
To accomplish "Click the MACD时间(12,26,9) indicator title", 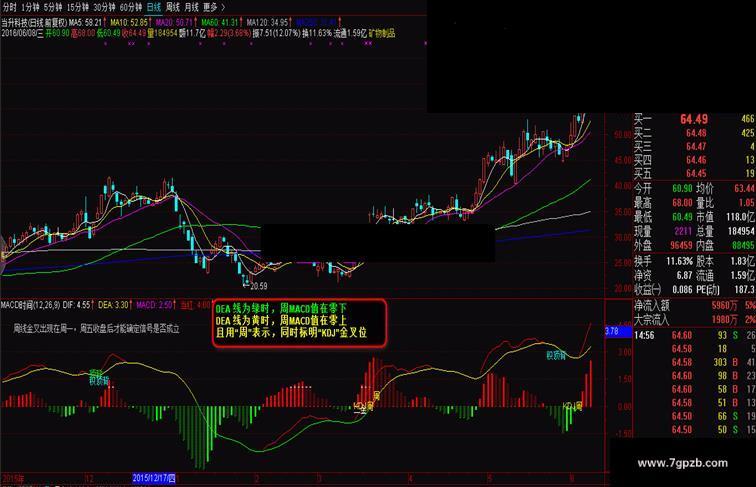I will [30, 305].
